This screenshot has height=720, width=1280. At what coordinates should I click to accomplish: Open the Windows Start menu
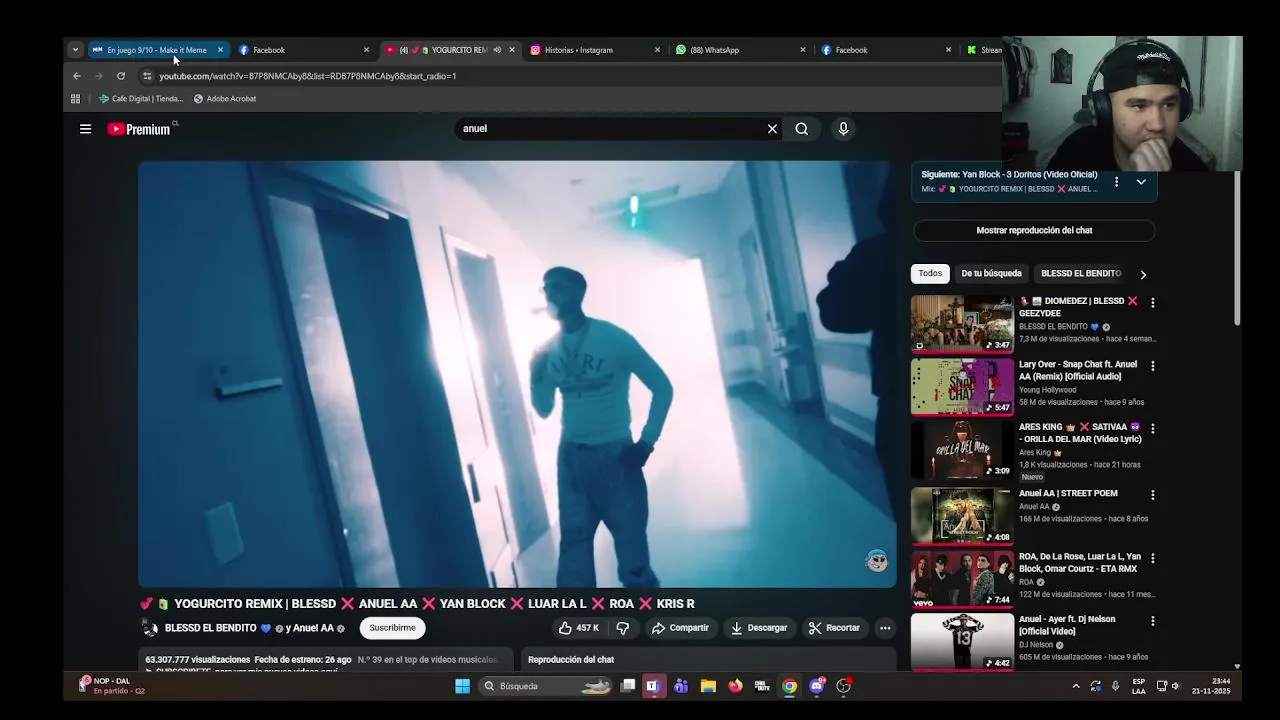point(462,686)
